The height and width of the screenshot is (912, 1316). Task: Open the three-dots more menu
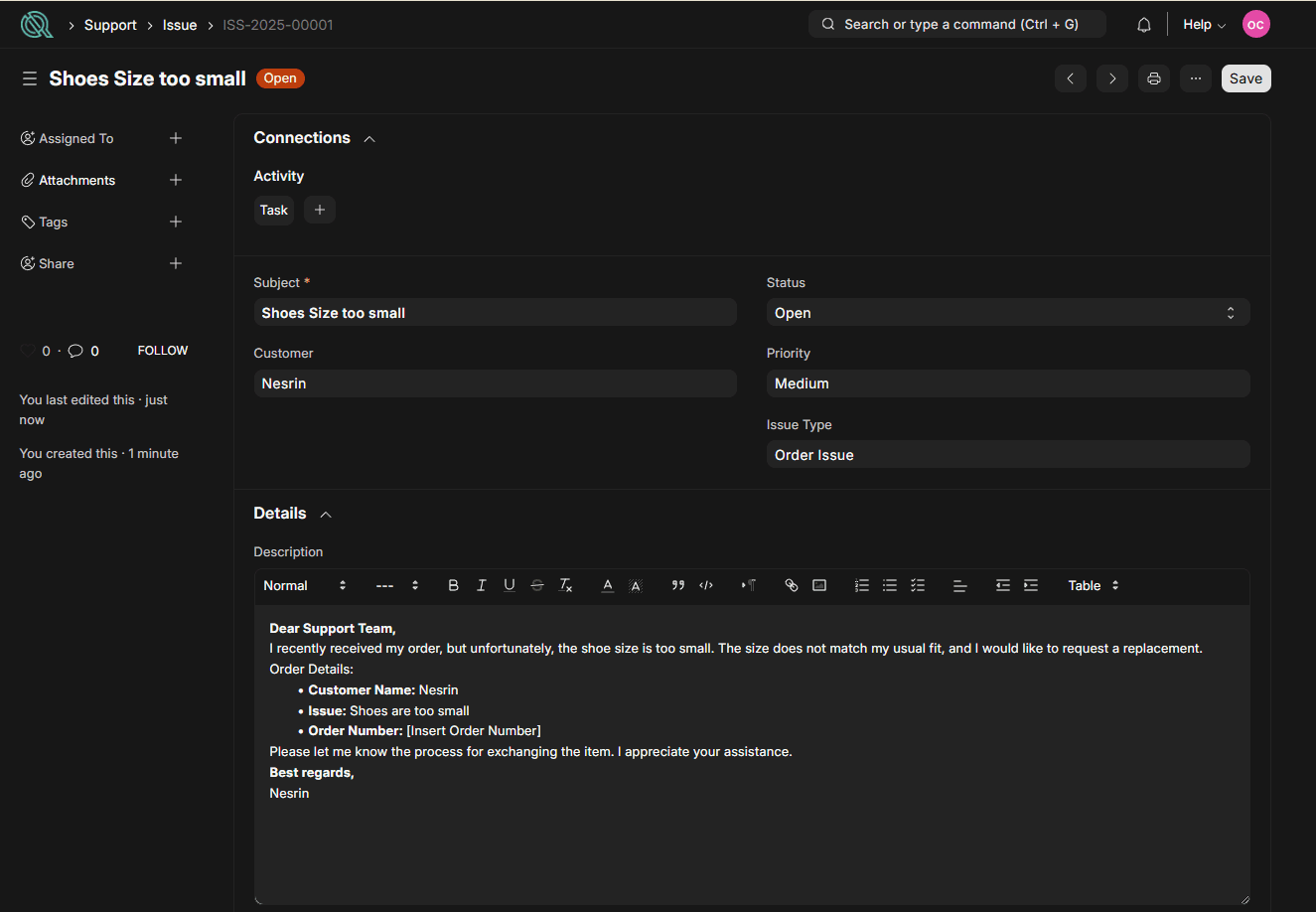coord(1196,78)
